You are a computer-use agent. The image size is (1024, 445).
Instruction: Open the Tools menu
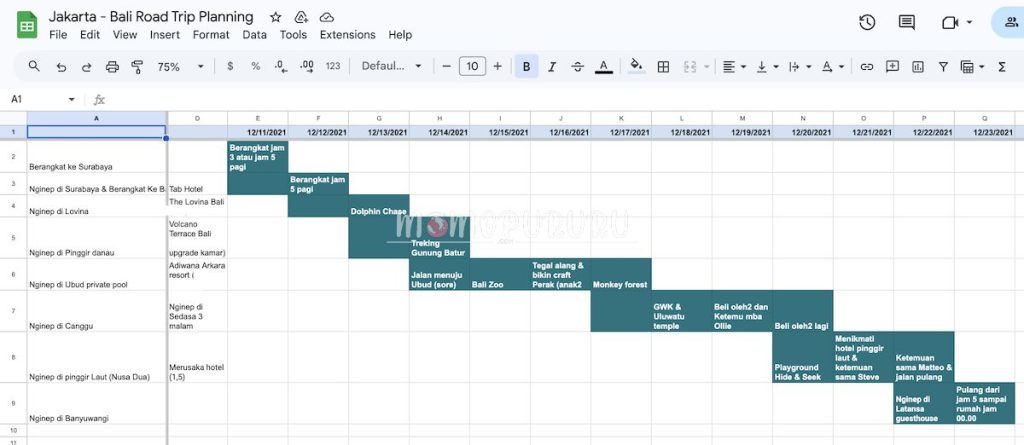(x=293, y=35)
